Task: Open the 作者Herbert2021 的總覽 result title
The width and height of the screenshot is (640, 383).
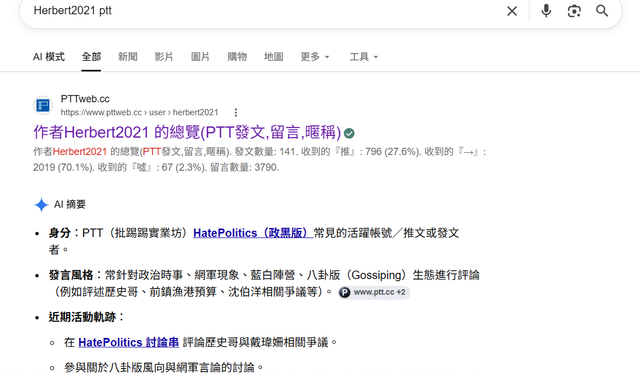Action: click(187, 132)
